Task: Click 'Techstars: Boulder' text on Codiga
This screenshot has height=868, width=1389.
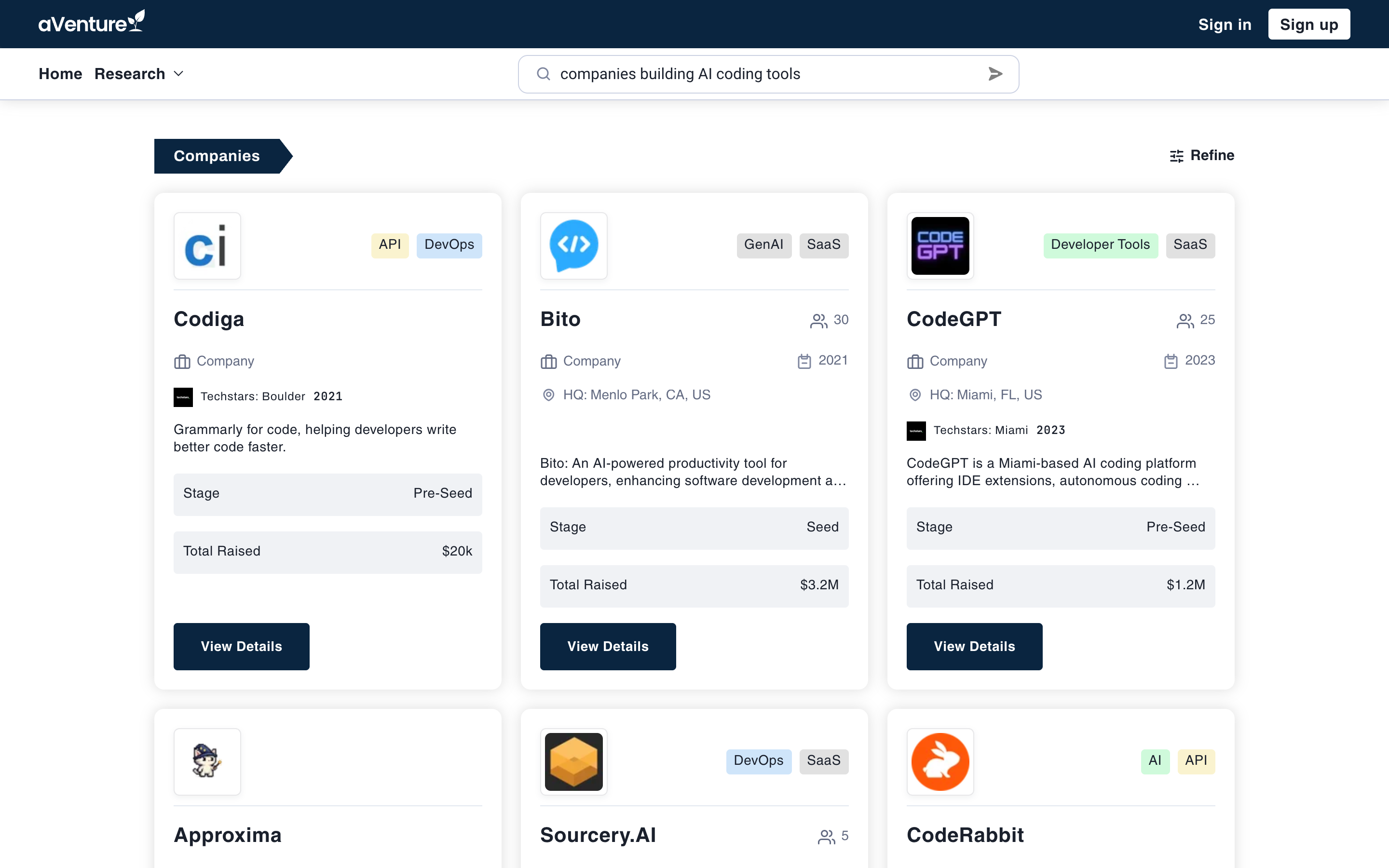Action: tap(253, 397)
